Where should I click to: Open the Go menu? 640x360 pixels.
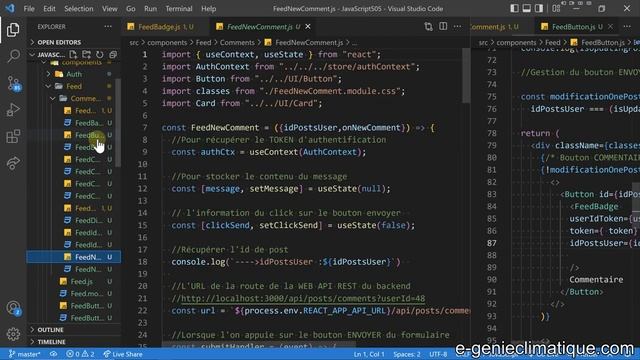(131, 9)
